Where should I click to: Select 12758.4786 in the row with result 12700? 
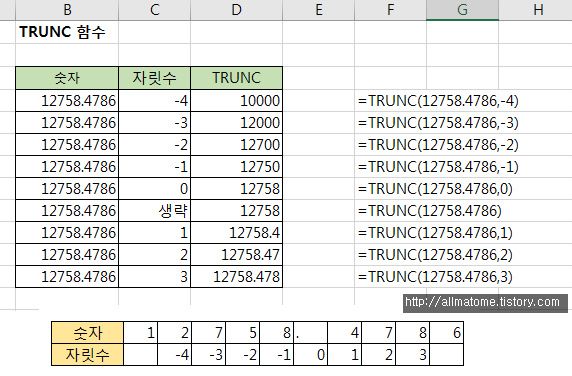(x=67, y=145)
